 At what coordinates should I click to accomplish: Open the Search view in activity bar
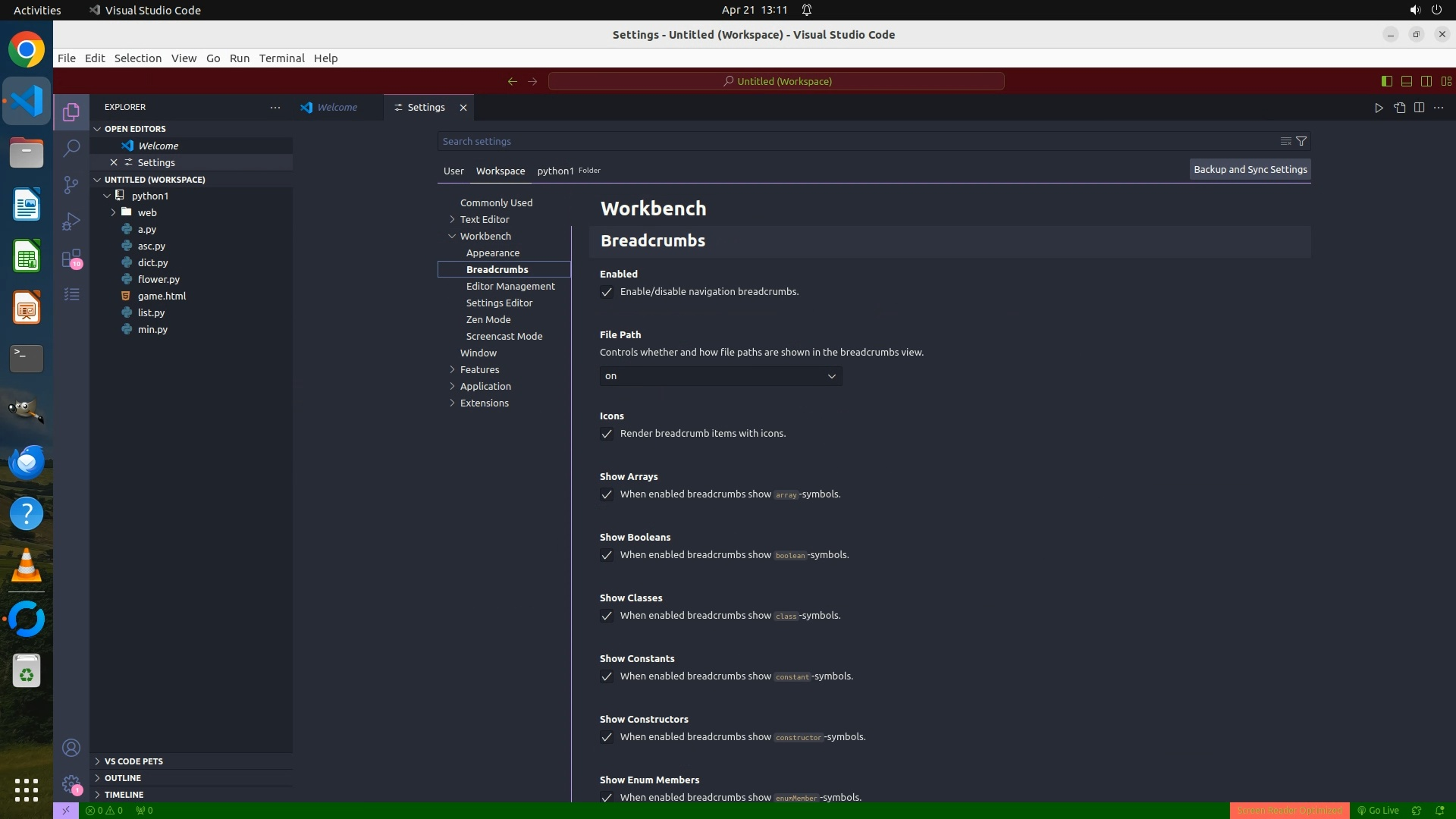click(71, 148)
